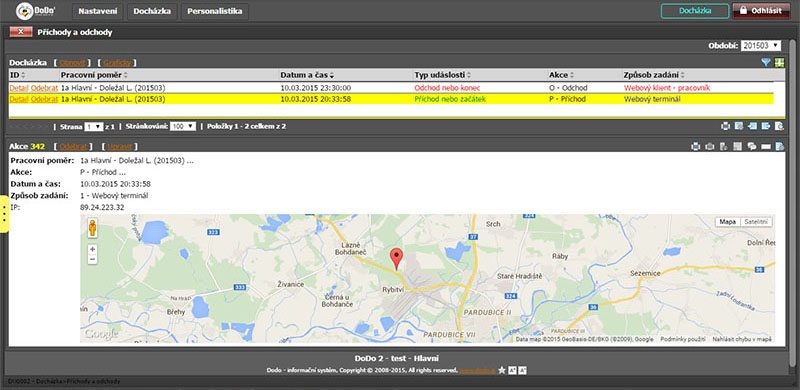
Task: Open the Nastavení menu
Action: [x=98, y=11]
